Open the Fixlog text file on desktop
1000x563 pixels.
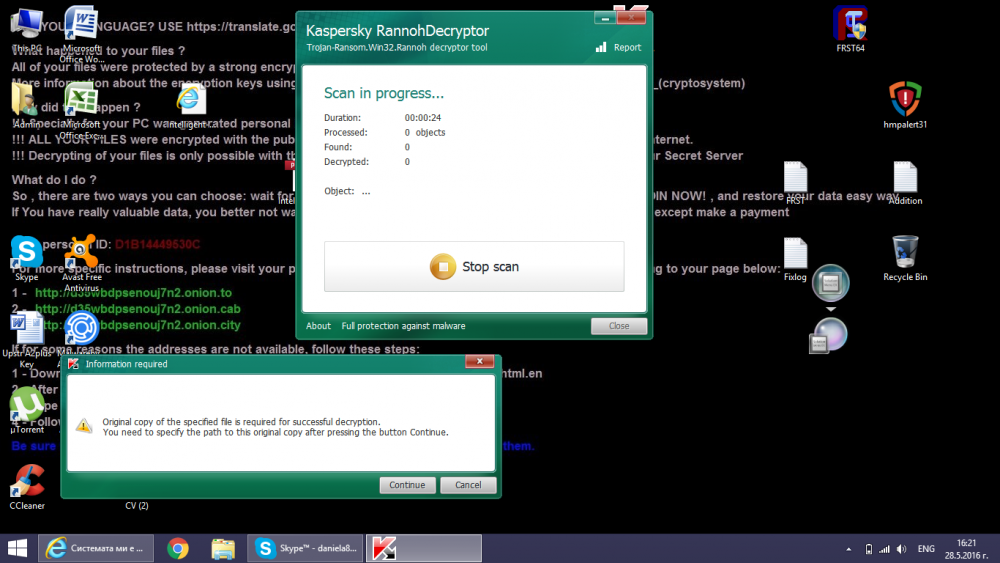(x=795, y=258)
